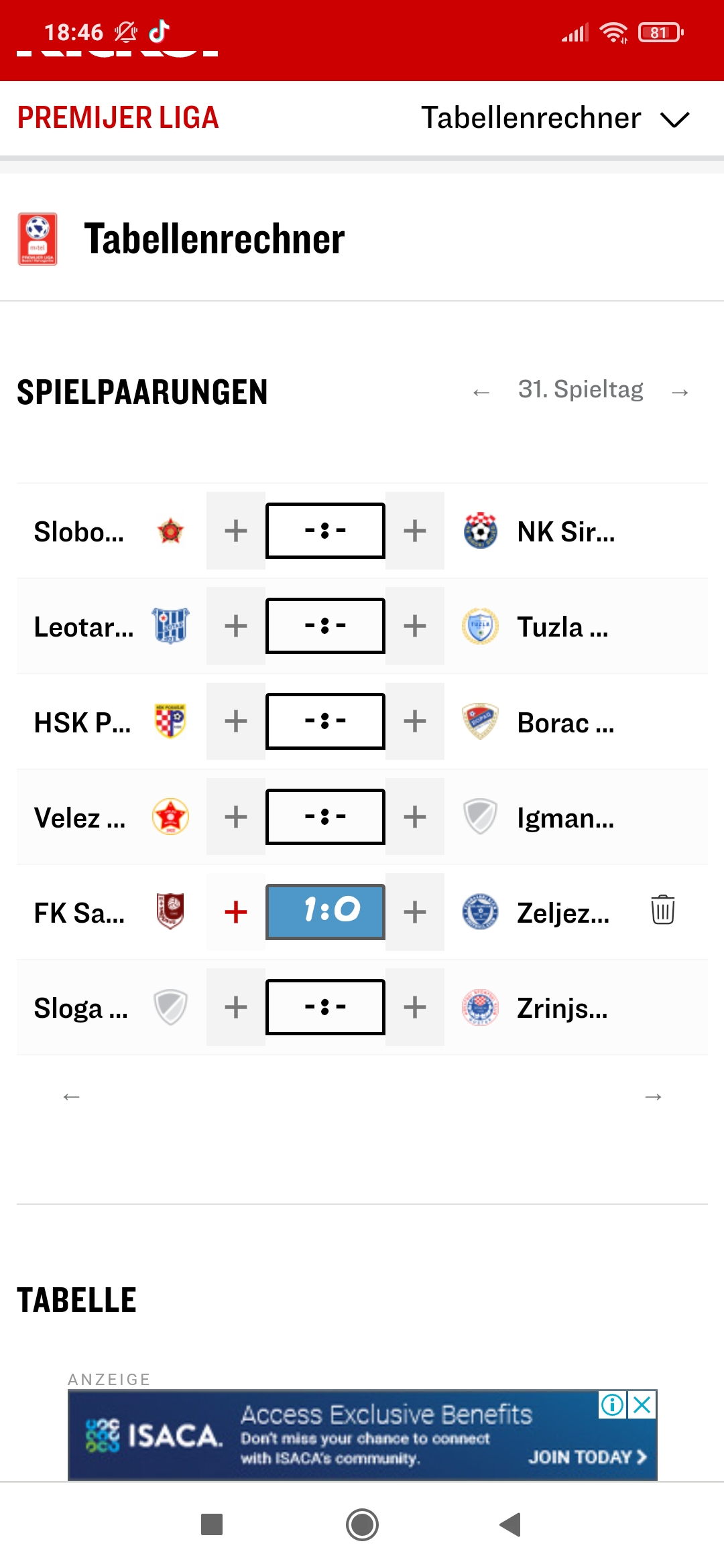This screenshot has width=724, height=1568.
Task: Open ad info icon on ISACA banner
Action: tap(613, 1404)
